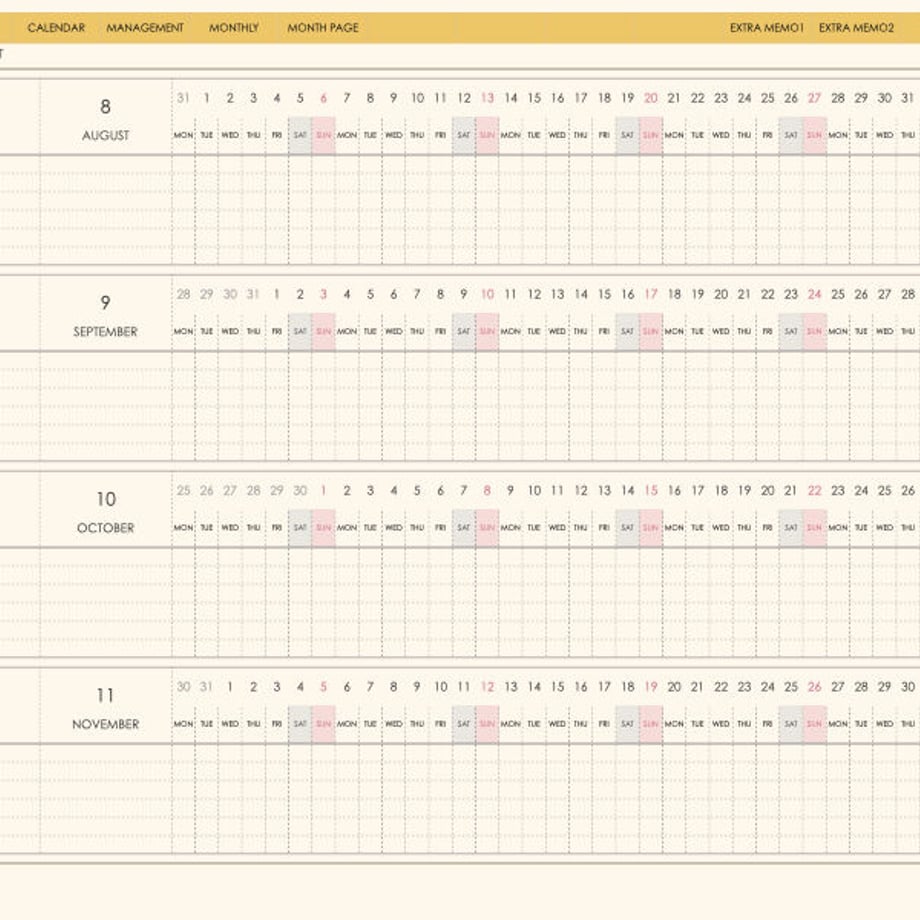Open the EXTRA MEMO1 link
Image resolution: width=920 pixels, height=920 pixels.
tap(766, 28)
